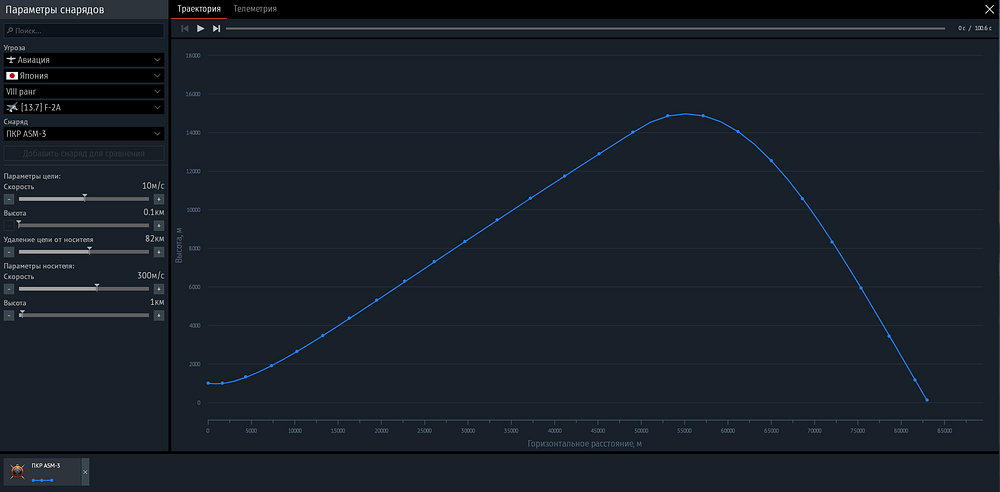Skip to start of trajectory playback
The width and height of the screenshot is (1000, 492).
[185, 28]
